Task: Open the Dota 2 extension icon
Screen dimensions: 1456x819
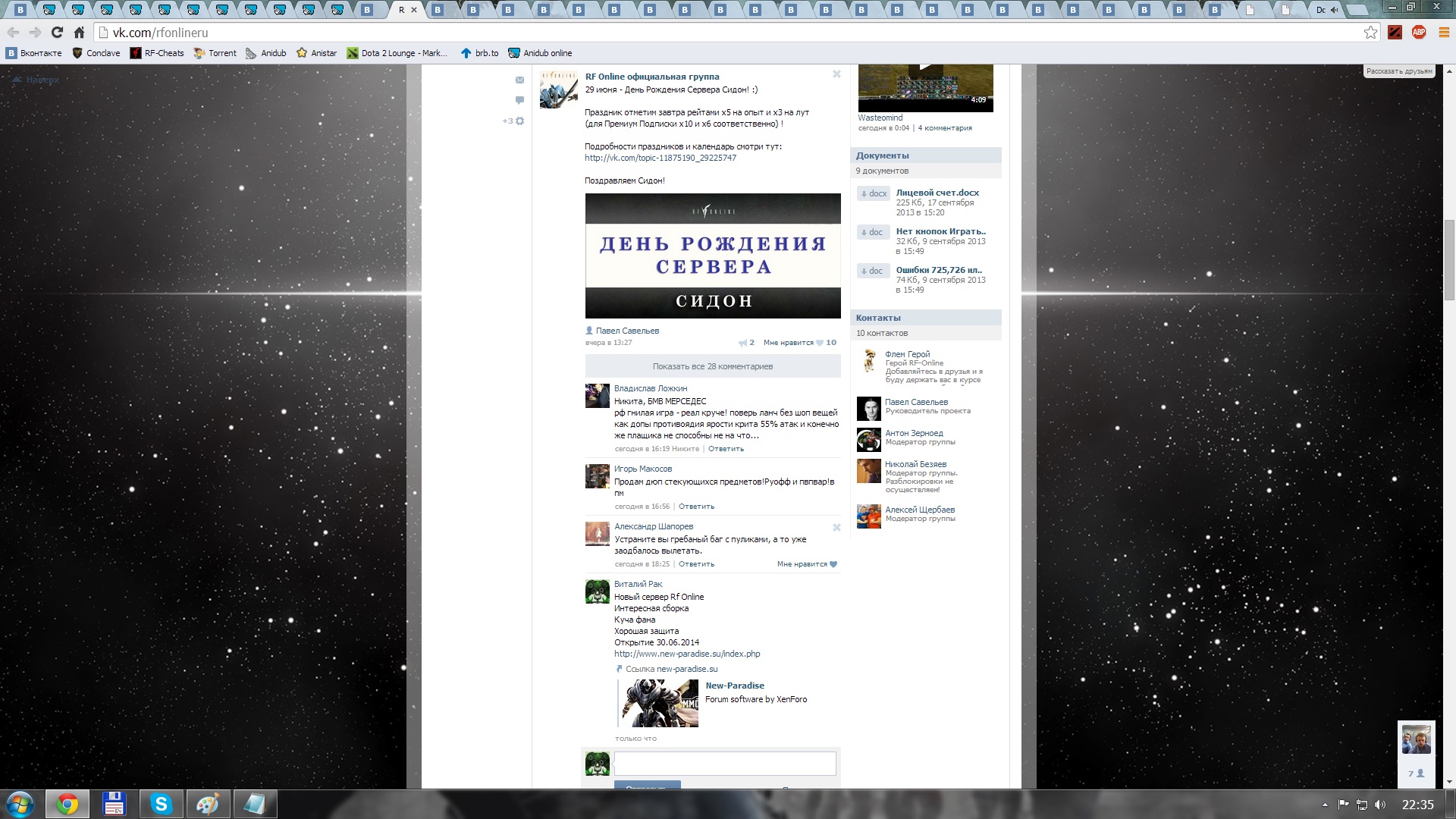Action: [1395, 33]
